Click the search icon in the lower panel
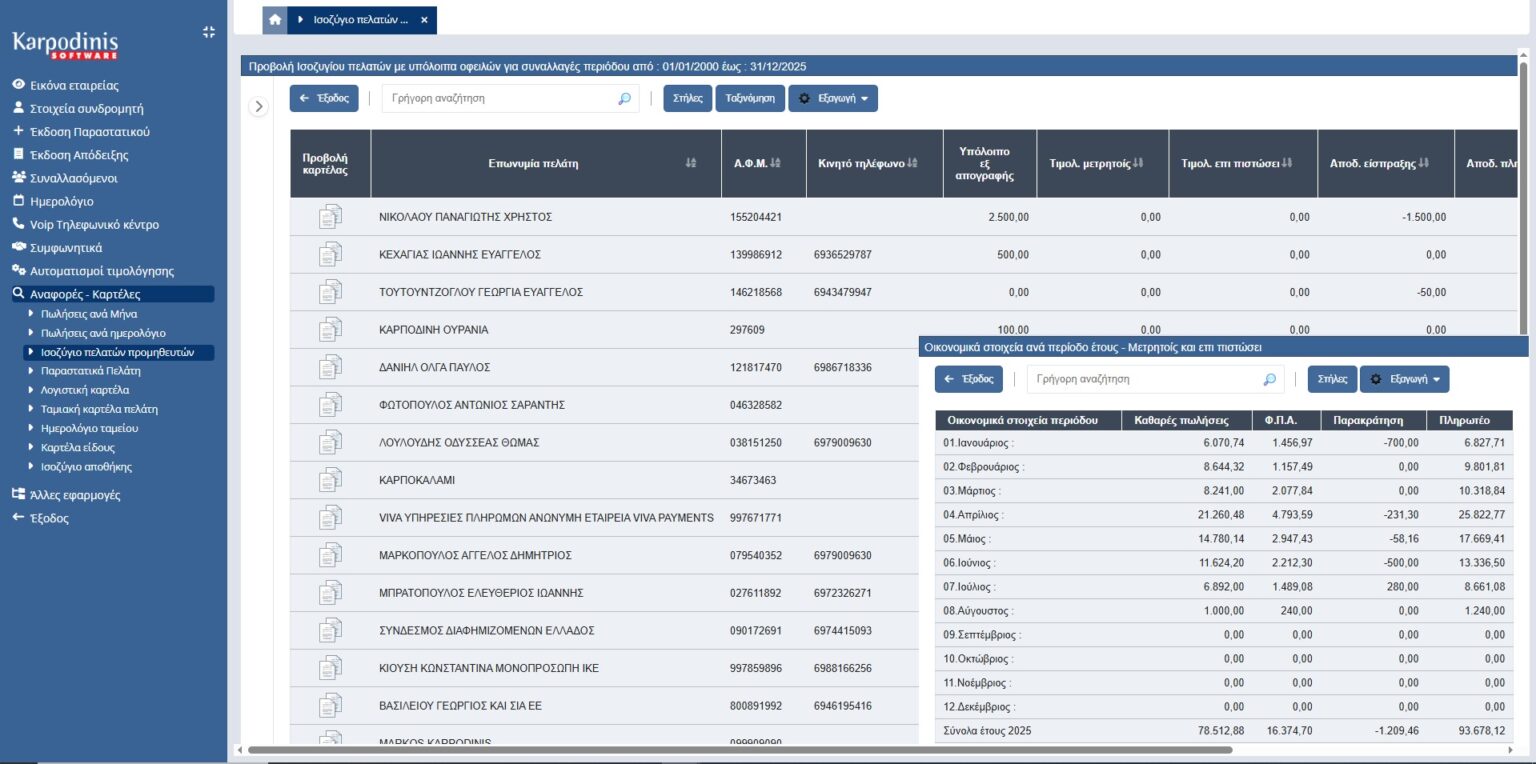 pyautogui.click(x=1270, y=380)
